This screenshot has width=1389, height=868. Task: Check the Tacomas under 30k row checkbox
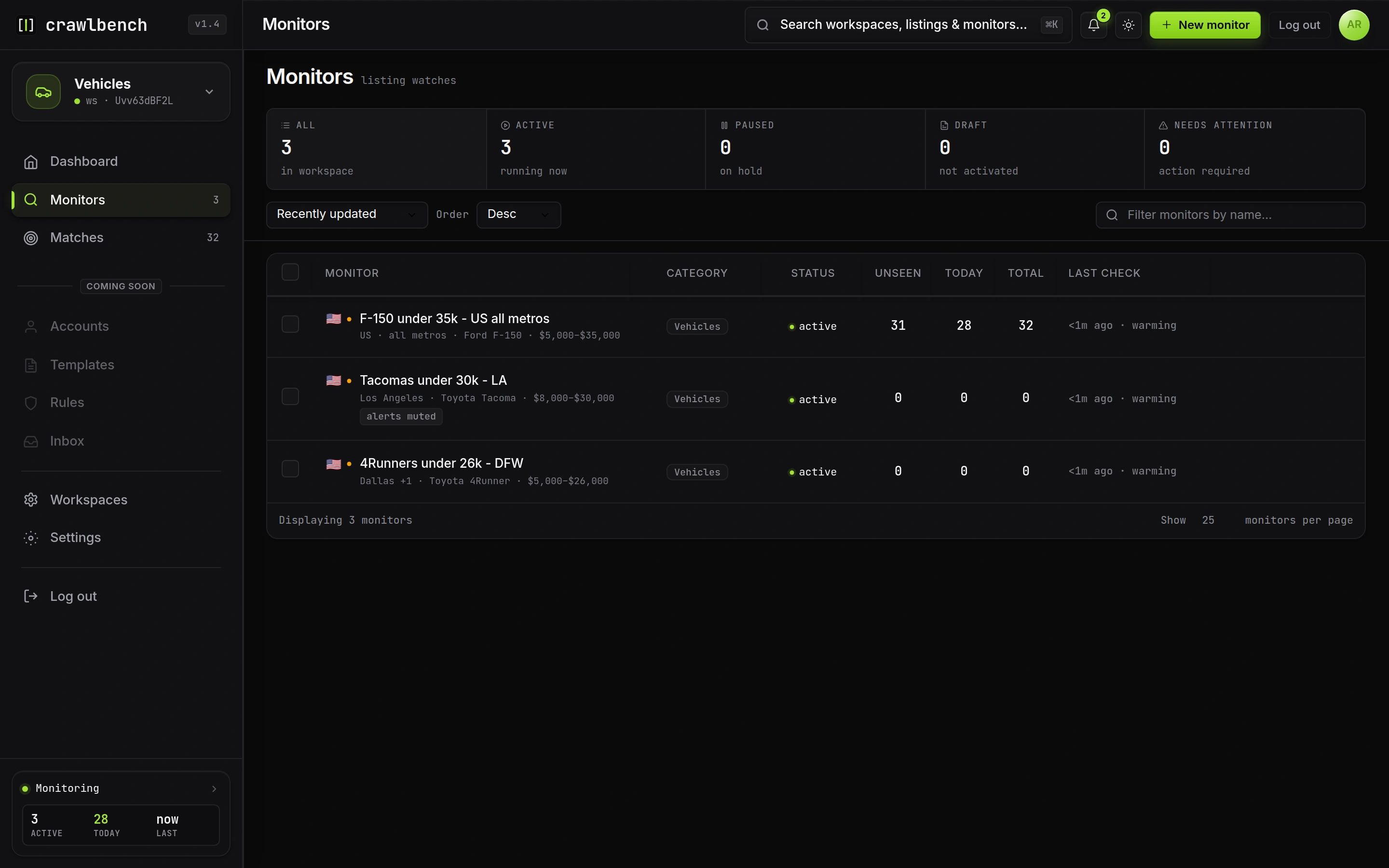click(290, 397)
